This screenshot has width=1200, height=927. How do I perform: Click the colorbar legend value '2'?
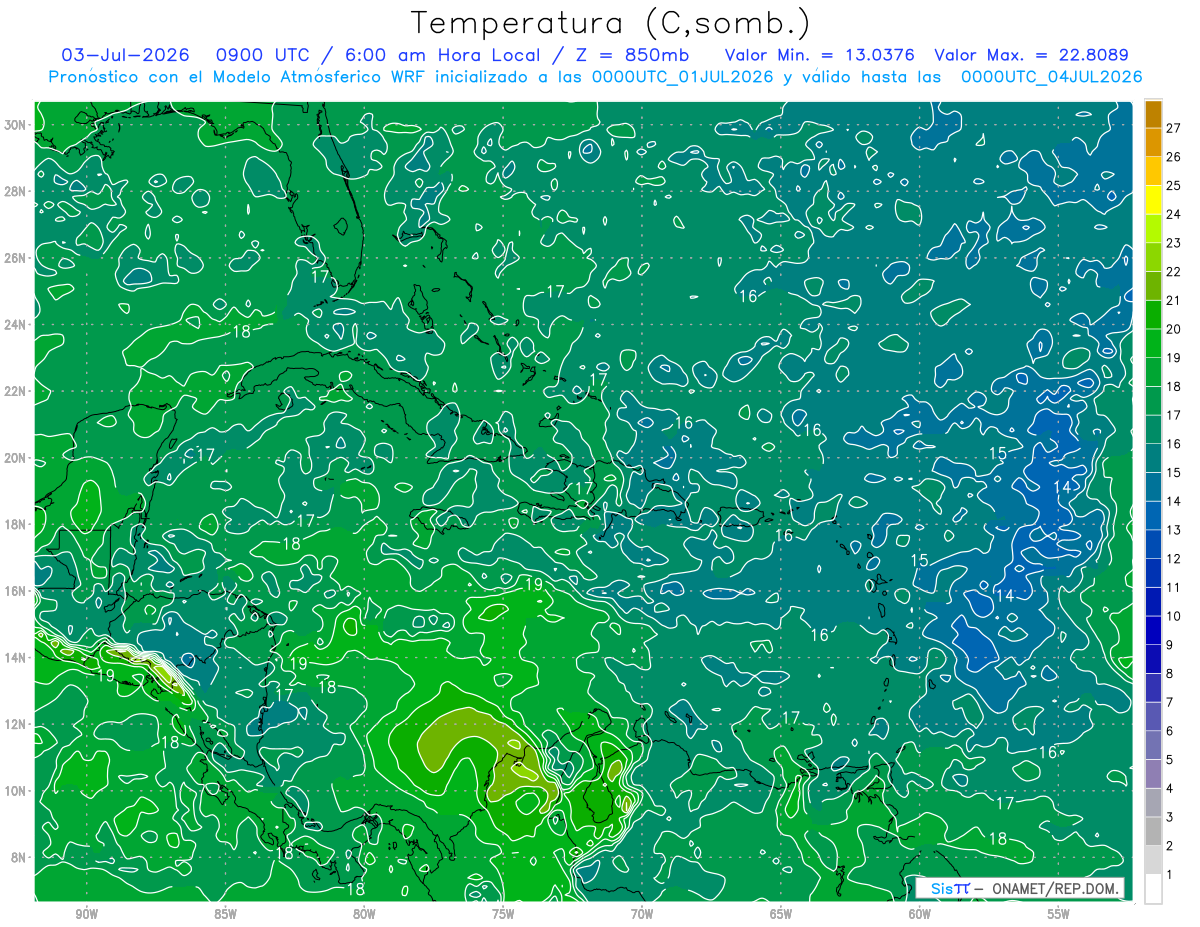(1170, 846)
